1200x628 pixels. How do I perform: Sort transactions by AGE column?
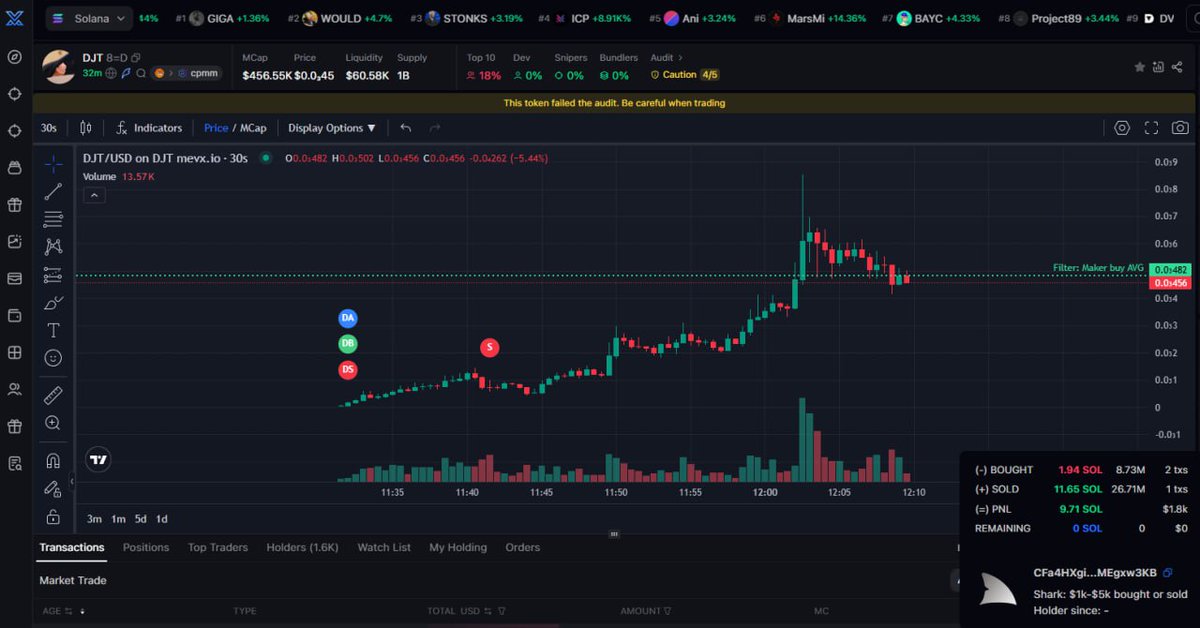pos(63,610)
